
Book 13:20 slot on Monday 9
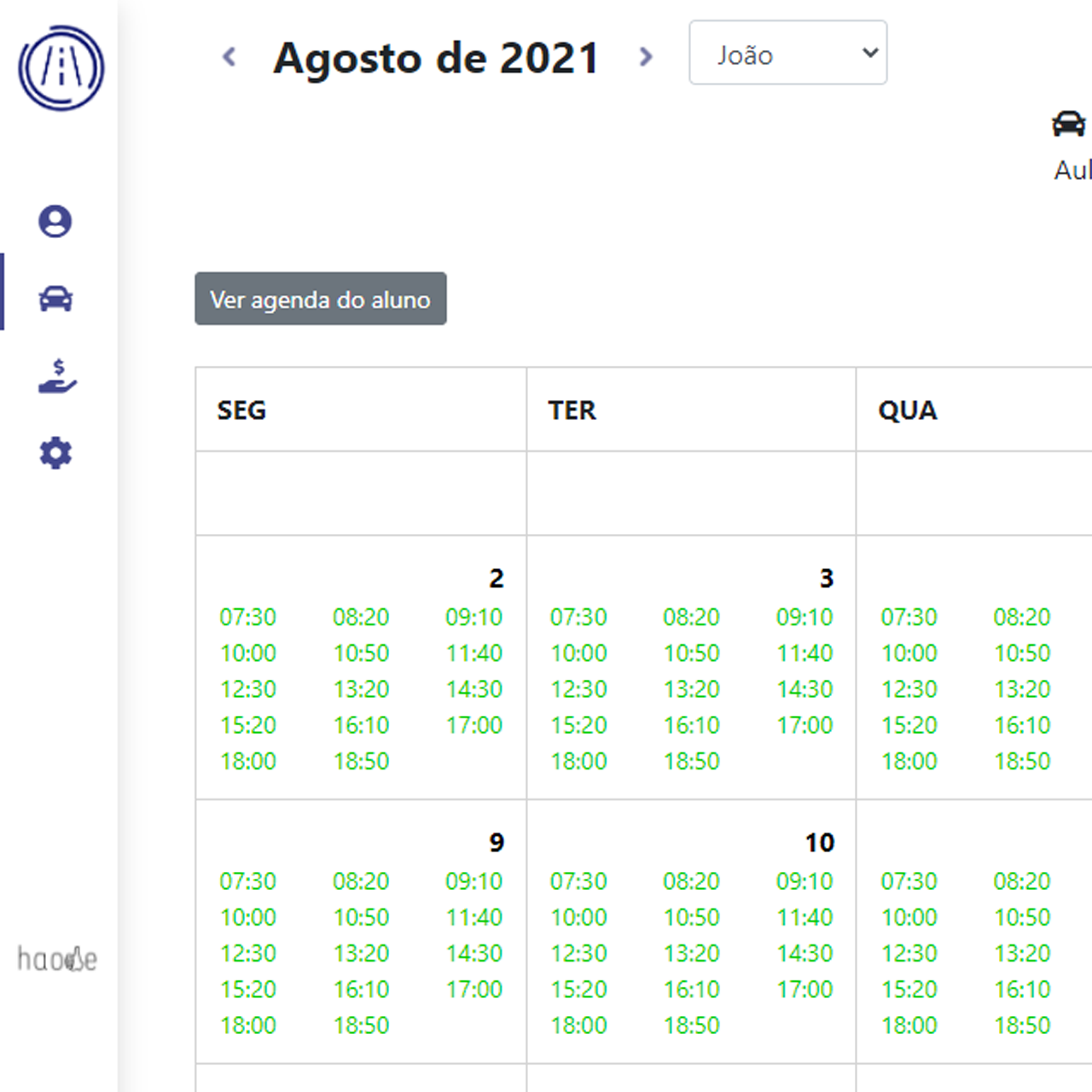coord(361,953)
